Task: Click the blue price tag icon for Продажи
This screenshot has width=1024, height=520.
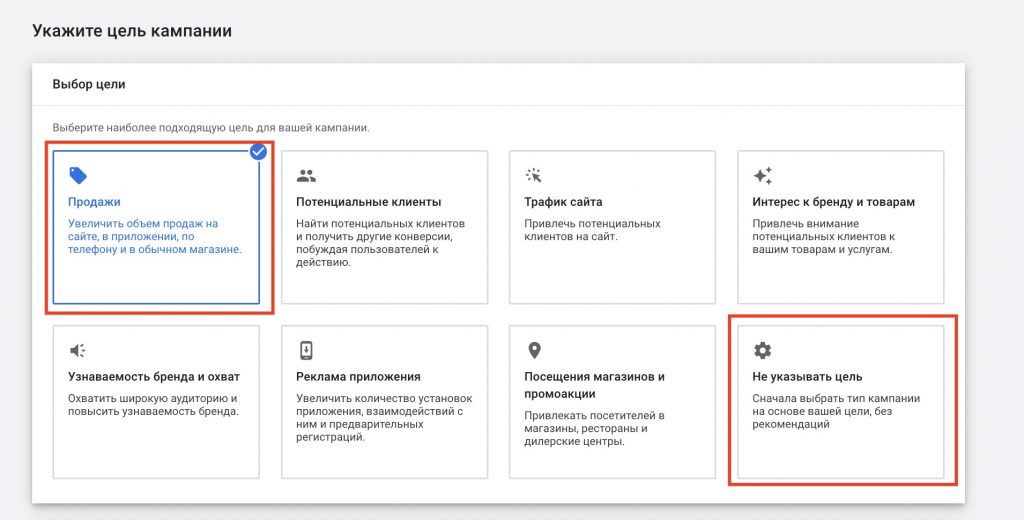Action: click(x=78, y=175)
